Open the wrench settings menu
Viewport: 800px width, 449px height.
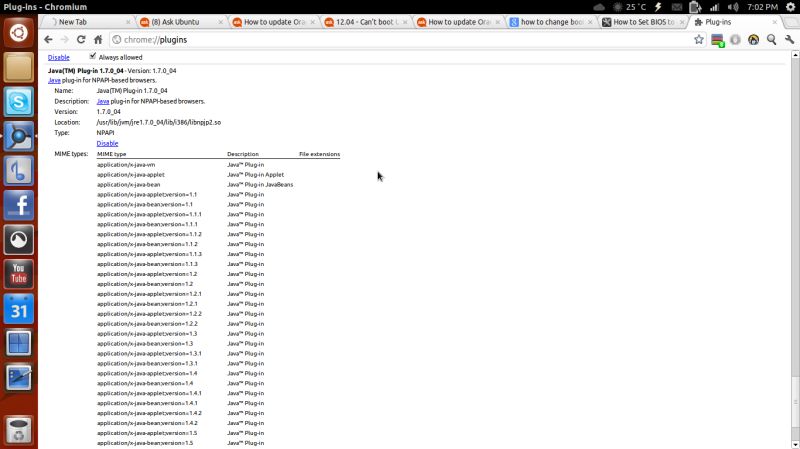click(790, 39)
